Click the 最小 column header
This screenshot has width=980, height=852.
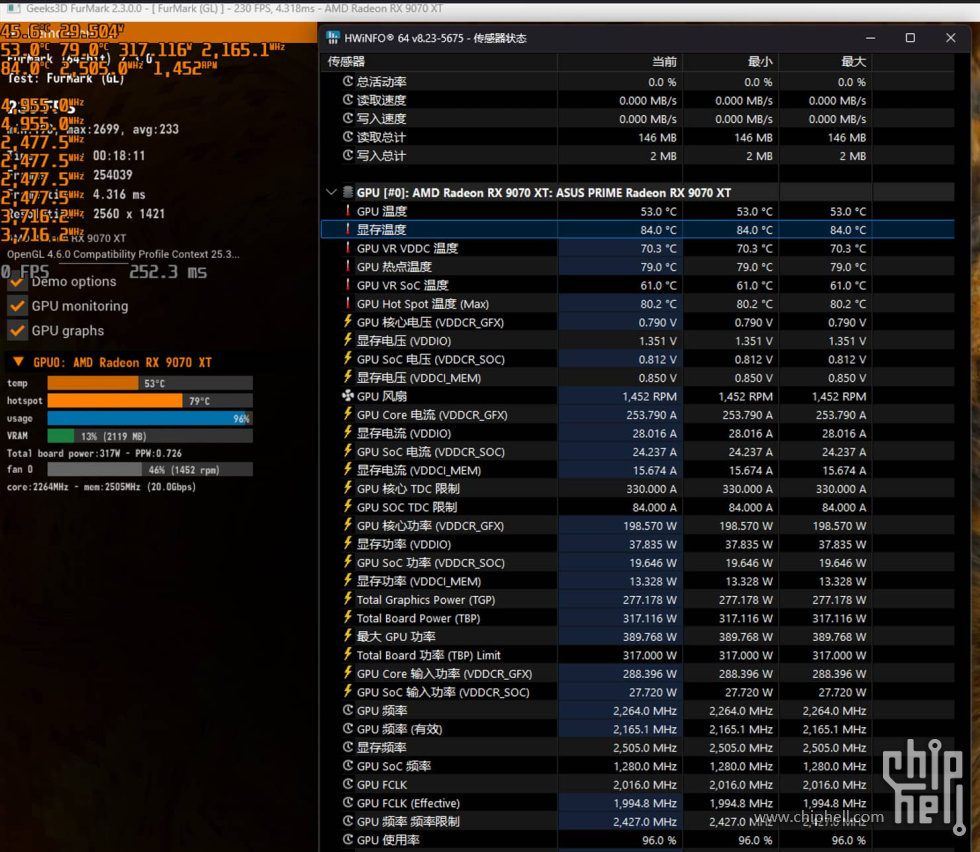click(x=731, y=61)
